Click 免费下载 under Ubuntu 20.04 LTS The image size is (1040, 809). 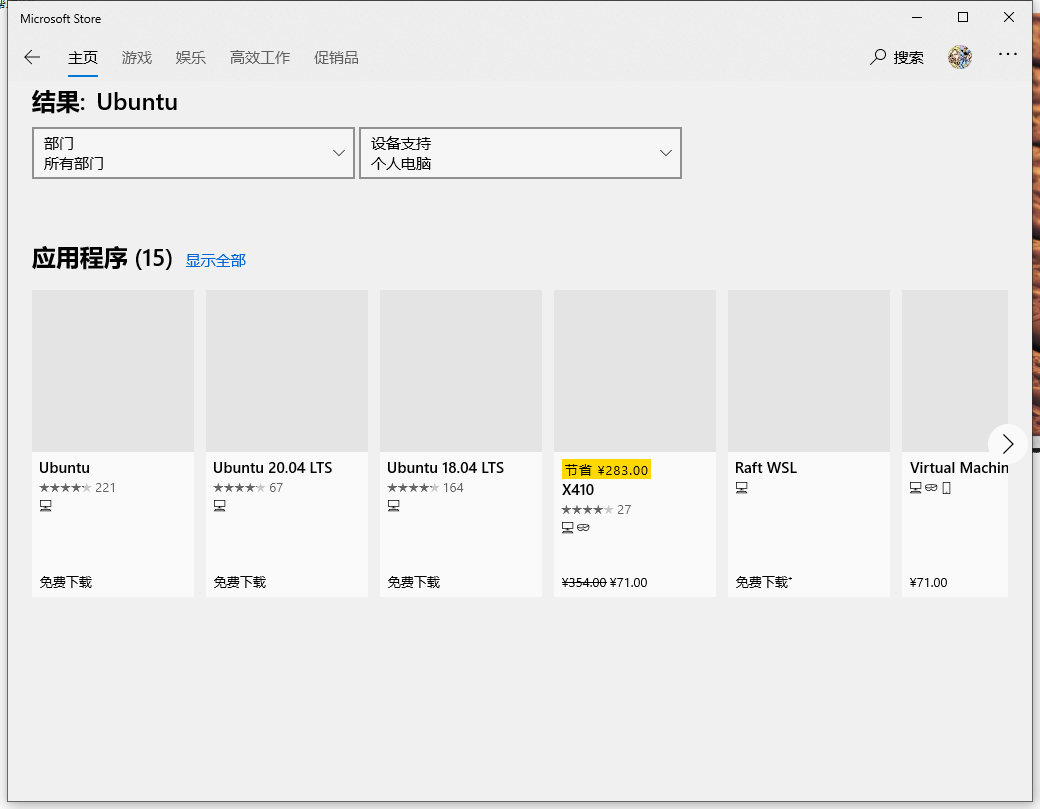pyautogui.click(x=239, y=582)
